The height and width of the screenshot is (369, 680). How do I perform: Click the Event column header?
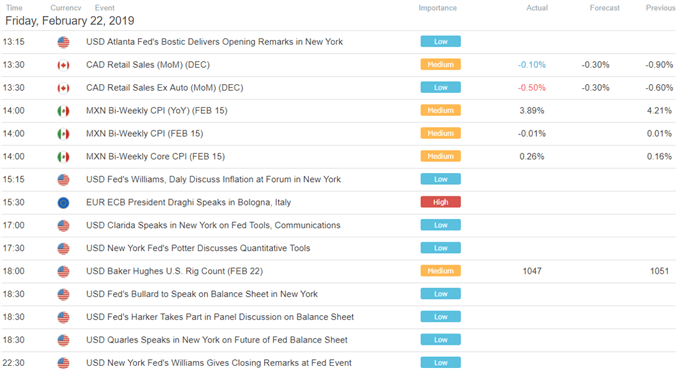[x=105, y=8]
